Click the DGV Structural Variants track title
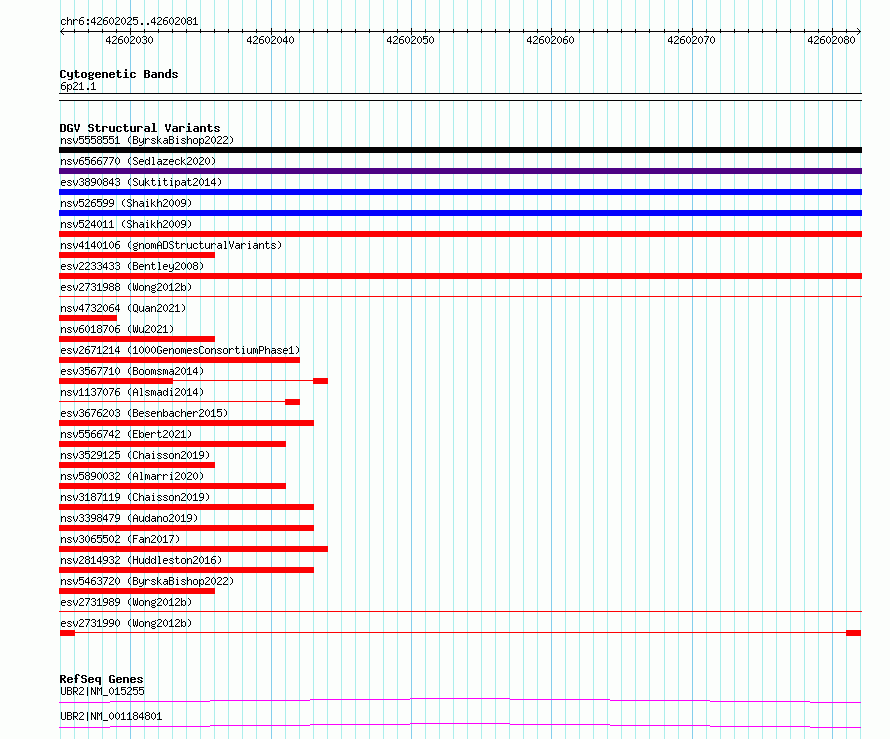Screen dimensions: 890x739 [140, 128]
